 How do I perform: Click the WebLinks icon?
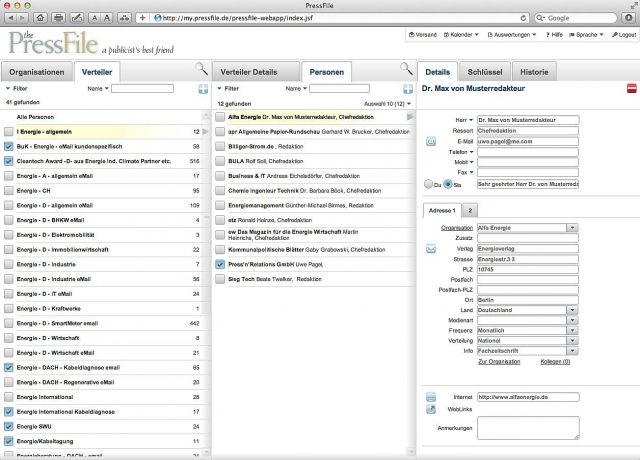tap(431, 409)
